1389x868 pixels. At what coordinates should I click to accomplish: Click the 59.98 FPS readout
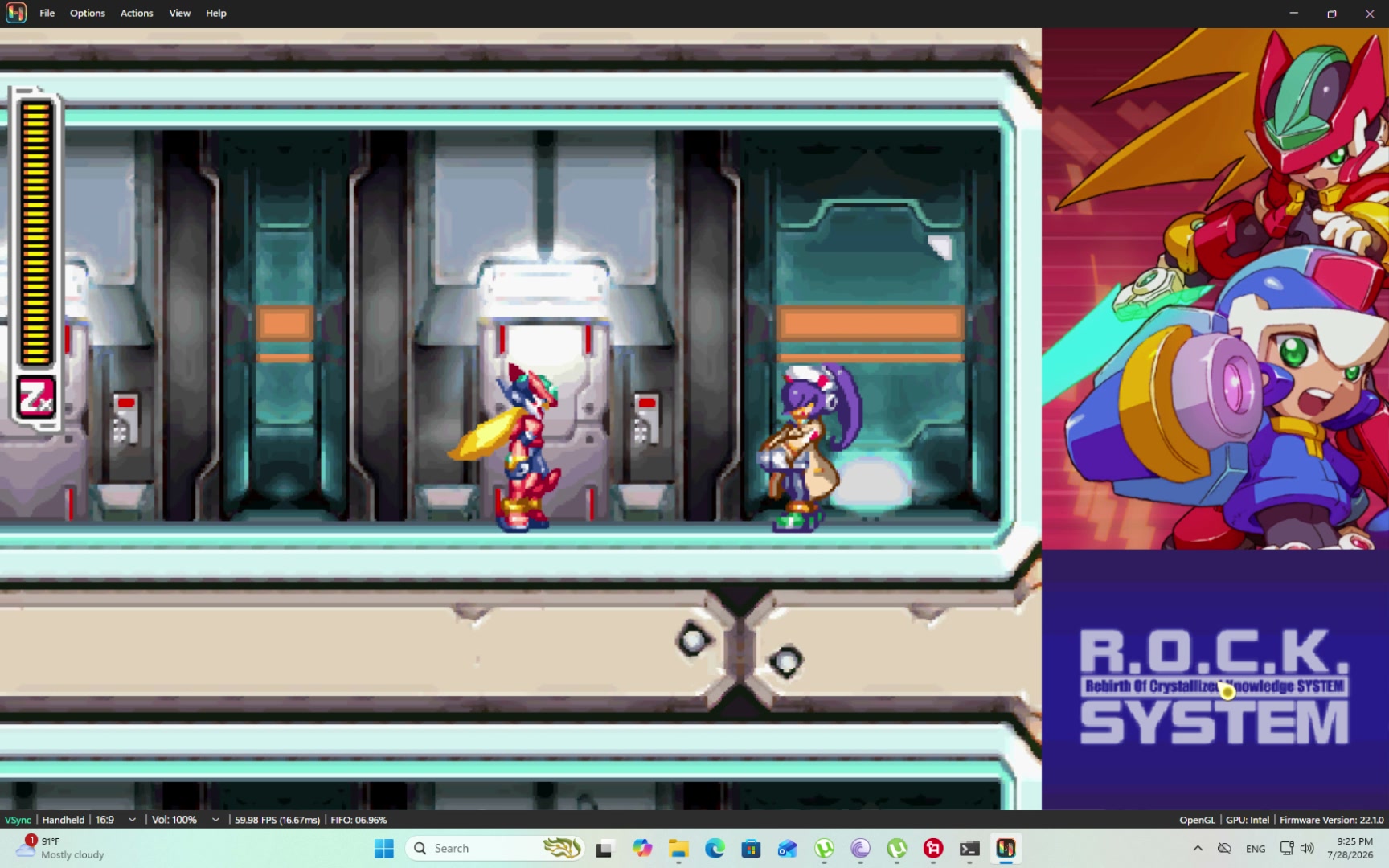[277, 820]
